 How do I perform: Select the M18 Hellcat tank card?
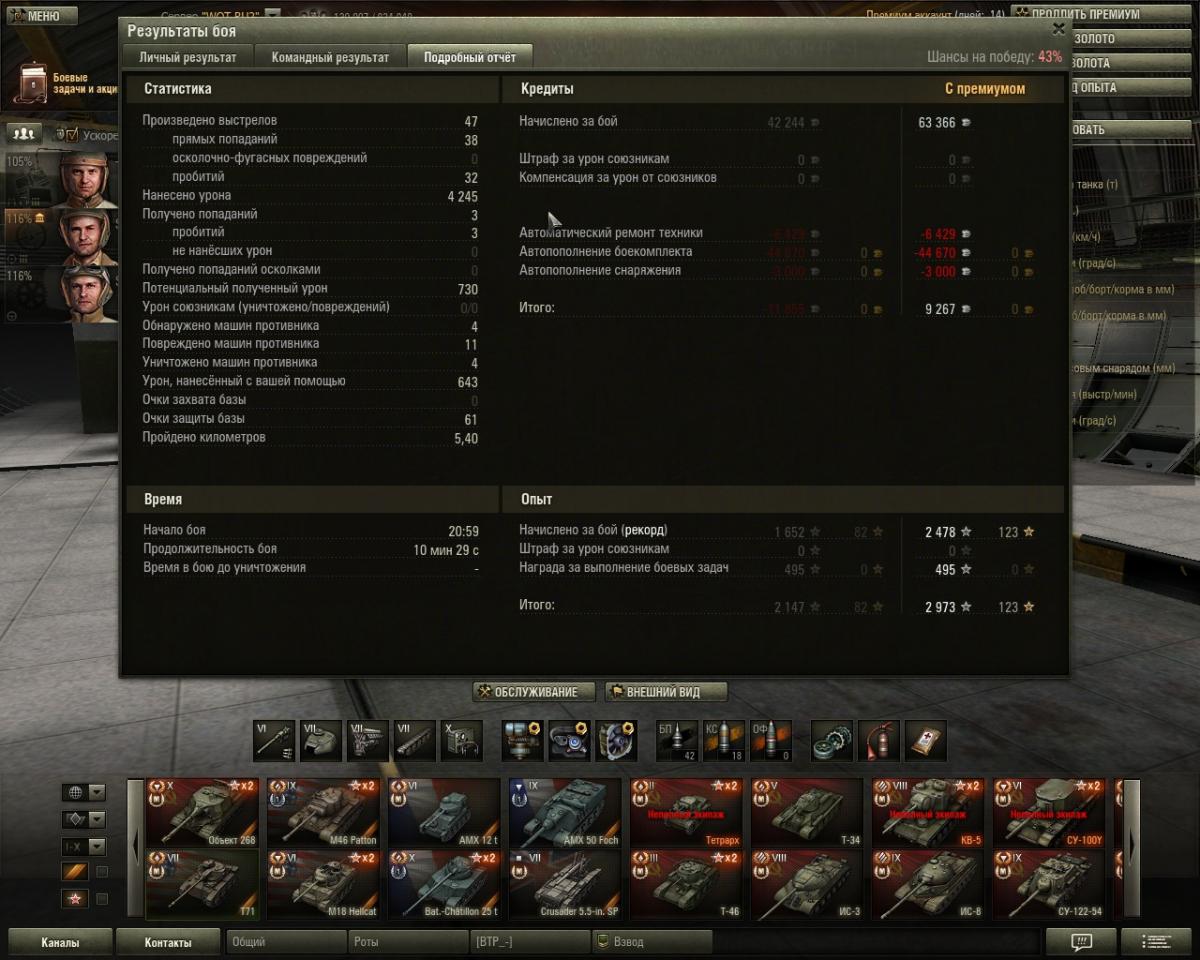[x=324, y=885]
